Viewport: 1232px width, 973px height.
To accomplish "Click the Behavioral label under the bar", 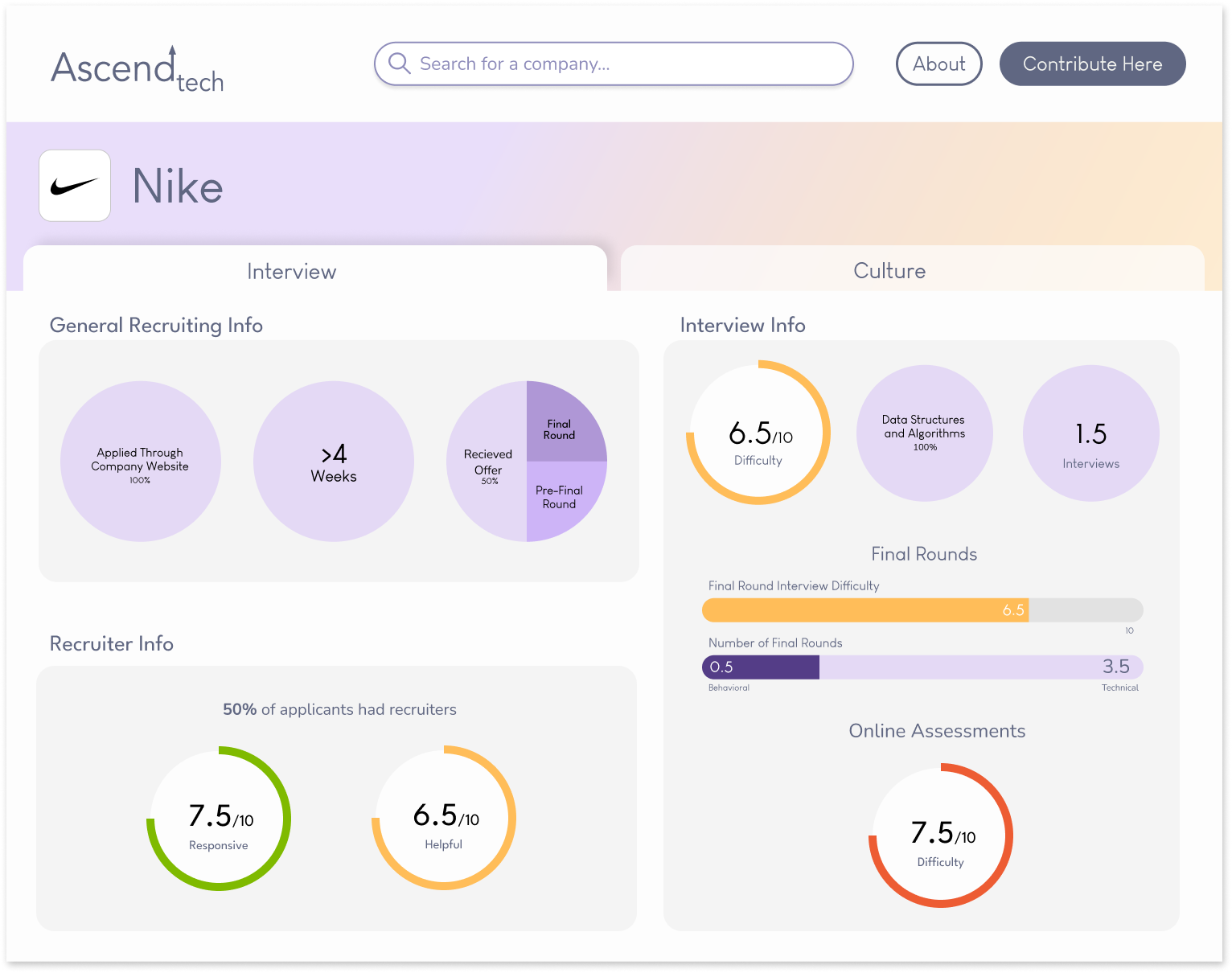I will [x=729, y=688].
